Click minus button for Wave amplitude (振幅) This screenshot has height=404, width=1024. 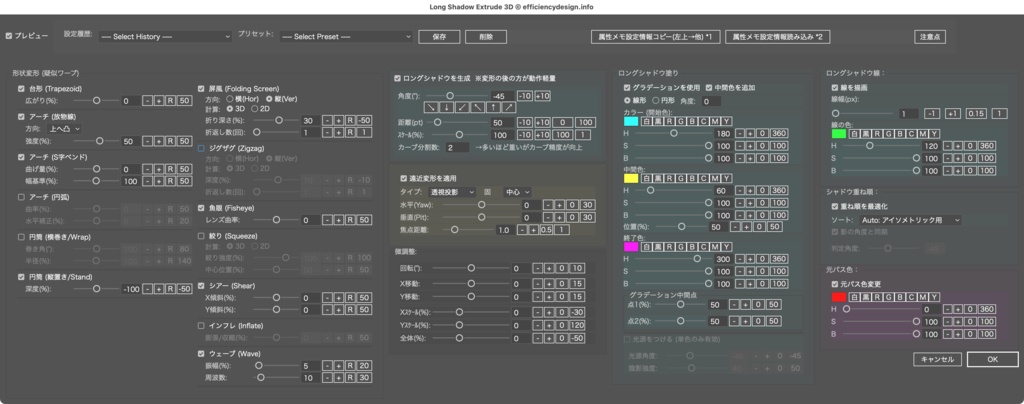point(327,366)
